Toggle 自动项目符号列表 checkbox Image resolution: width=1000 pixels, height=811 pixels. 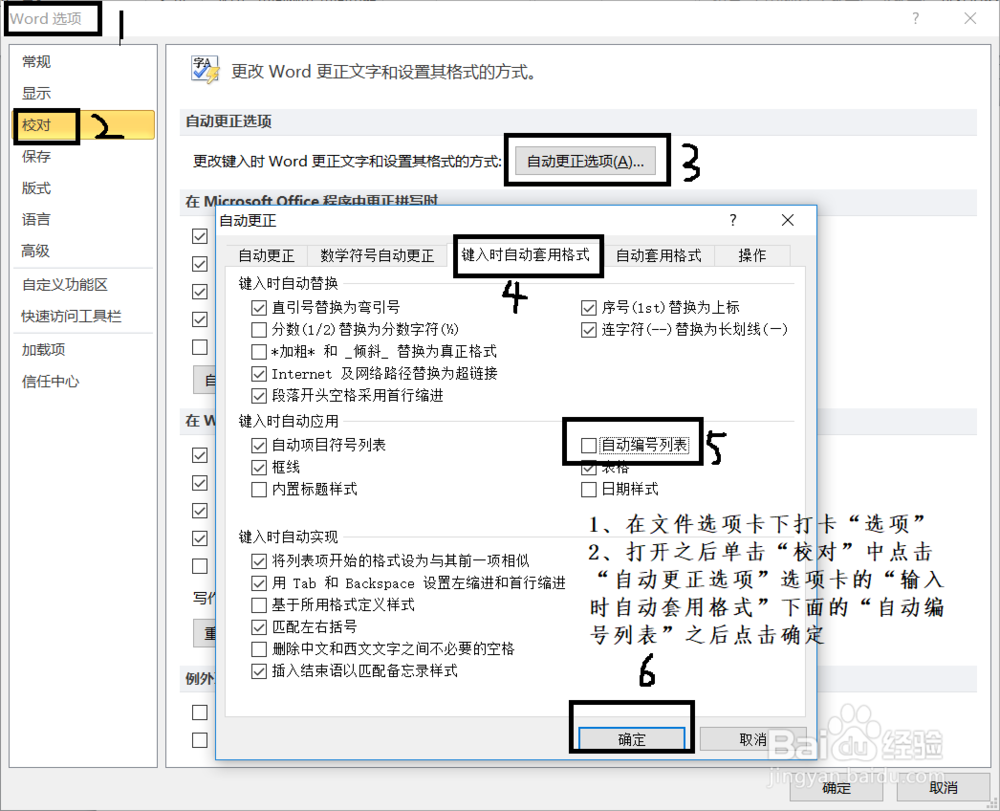pos(258,445)
